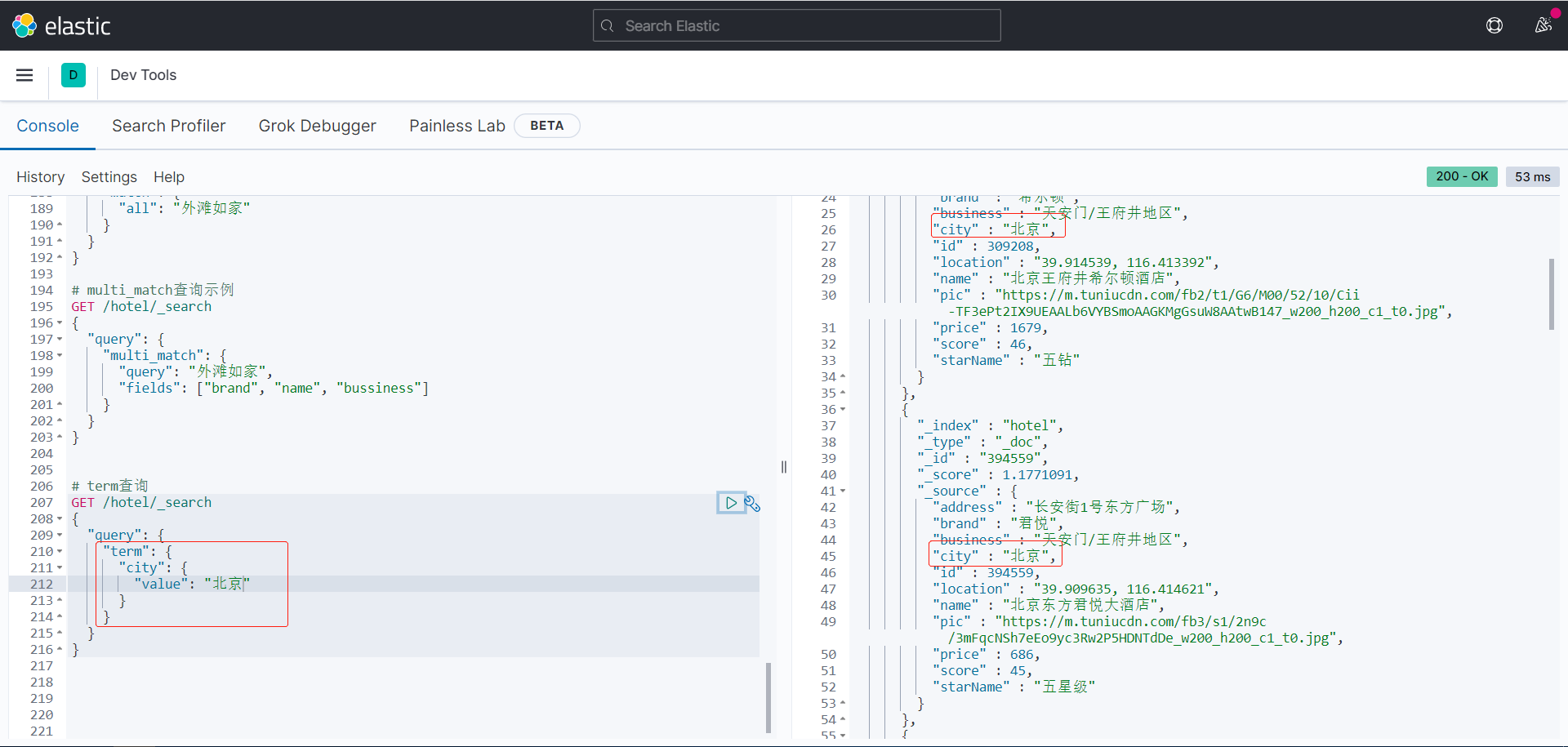Switch to the Search Profiler tab
This screenshot has height=747, width=1568.
(x=168, y=126)
